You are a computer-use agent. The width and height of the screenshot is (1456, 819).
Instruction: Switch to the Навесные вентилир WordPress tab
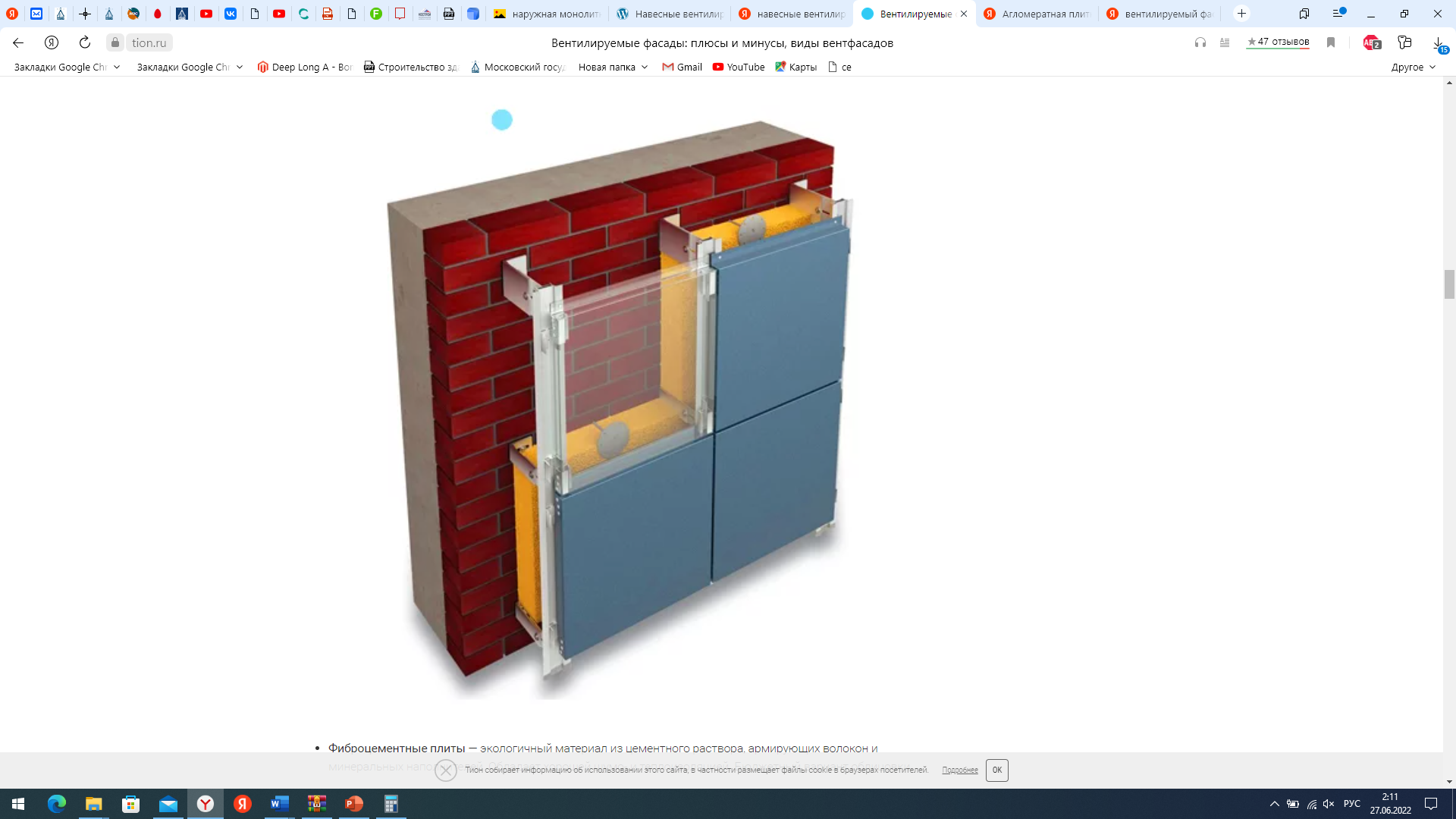click(x=670, y=14)
